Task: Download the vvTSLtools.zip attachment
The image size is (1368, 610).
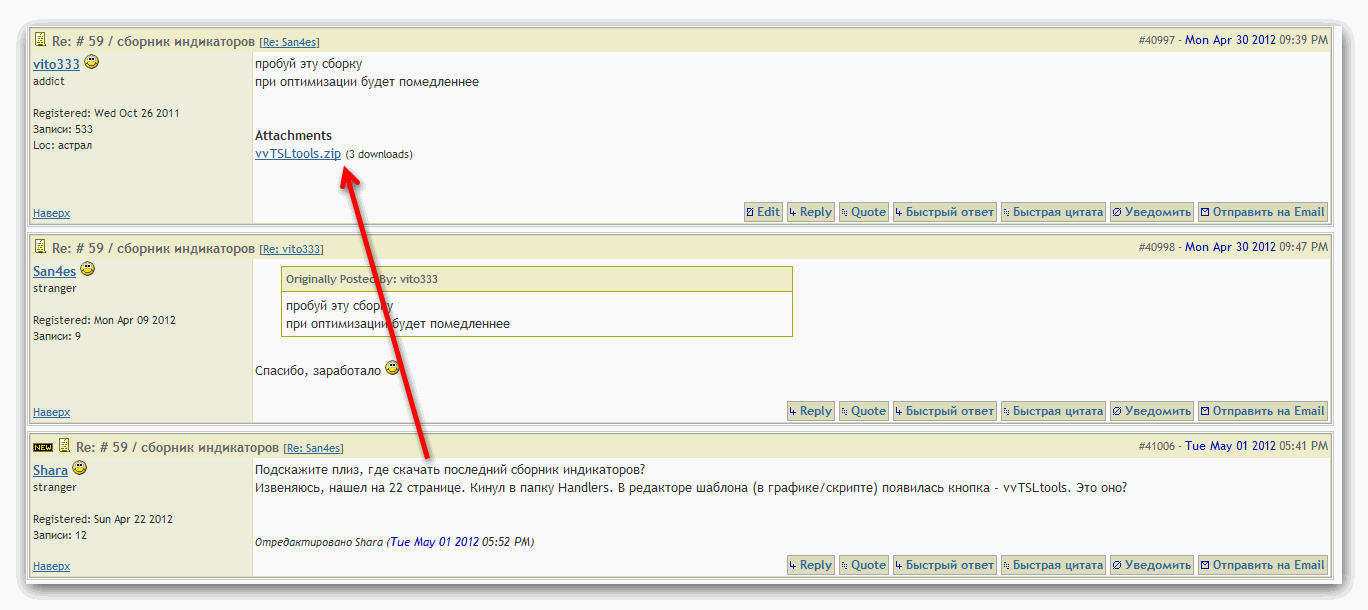Action: [298, 154]
